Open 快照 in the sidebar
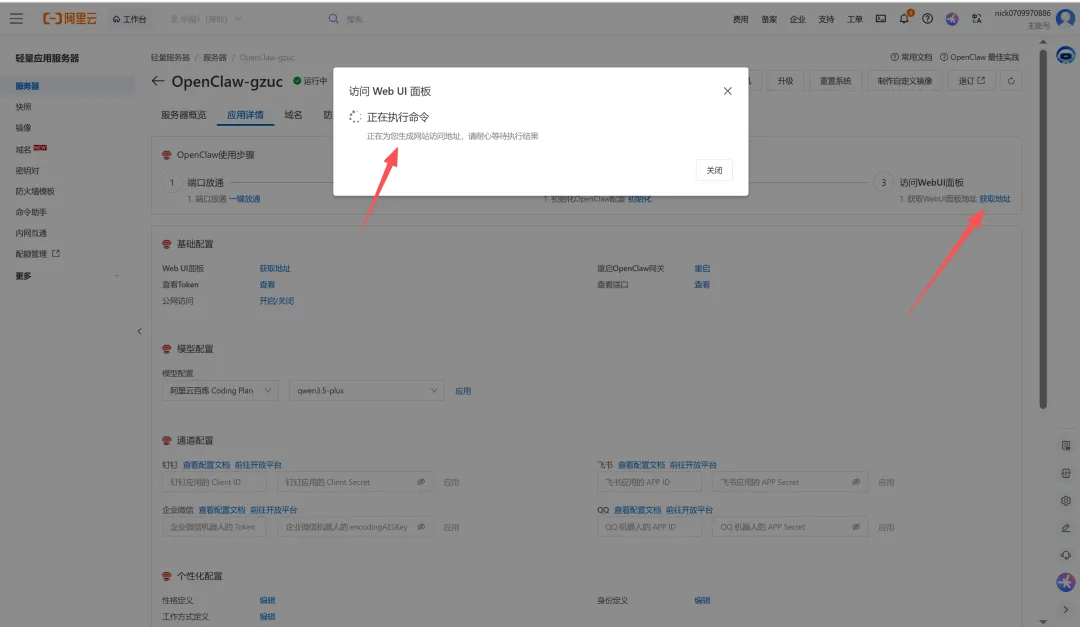1080x627 pixels. (x=23, y=107)
